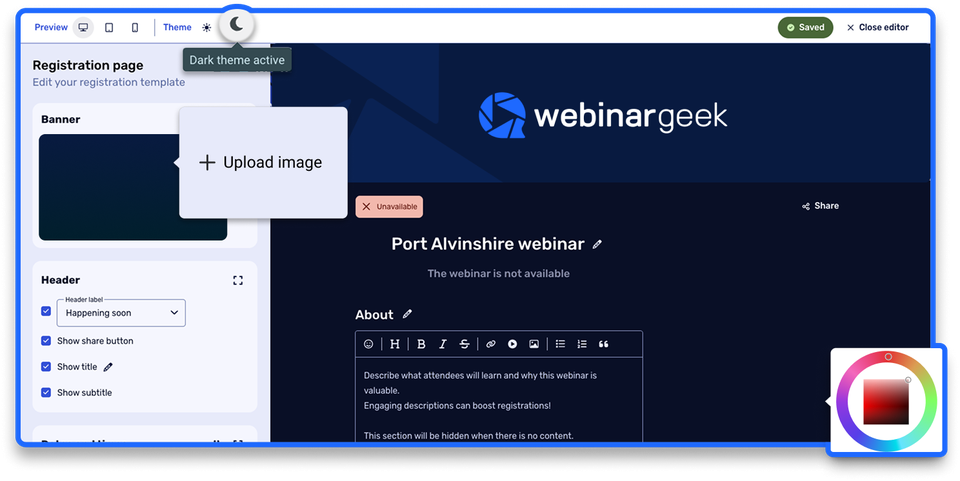
Task: Insert a link in the editor
Action: click(x=490, y=344)
